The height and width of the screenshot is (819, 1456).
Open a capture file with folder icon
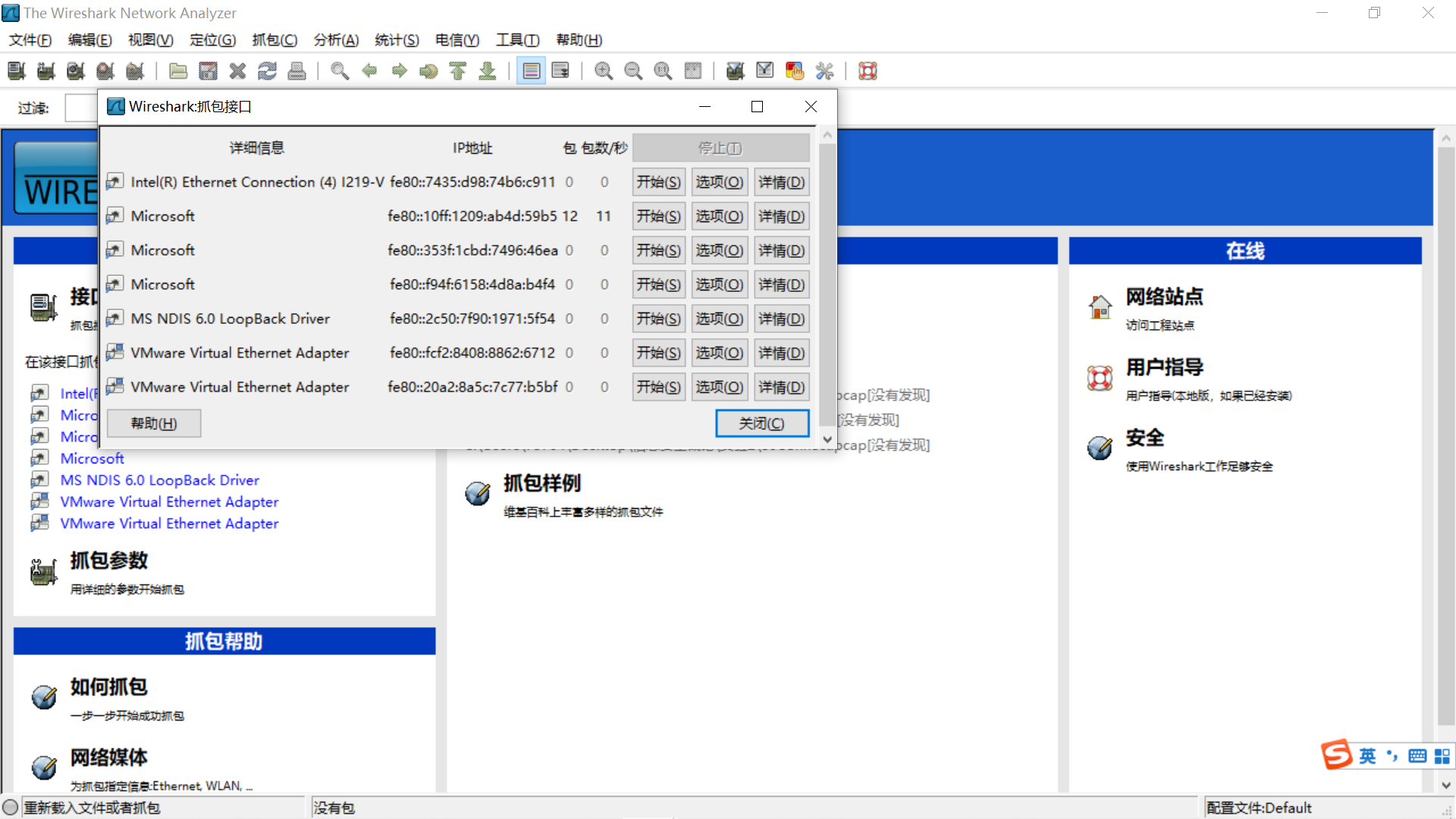(x=178, y=71)
